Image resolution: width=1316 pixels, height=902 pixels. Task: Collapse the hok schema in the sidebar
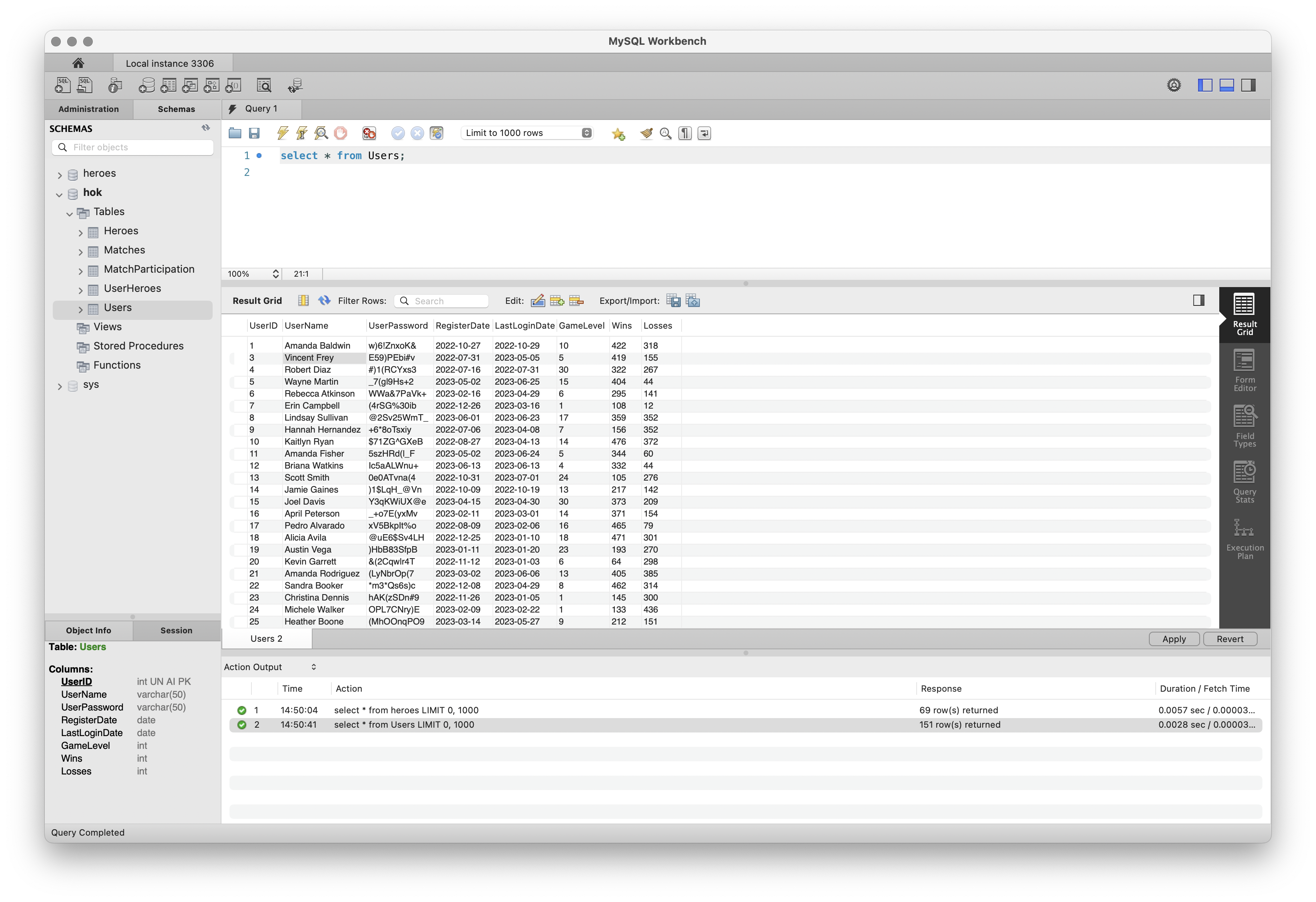(x=59, y=194)
